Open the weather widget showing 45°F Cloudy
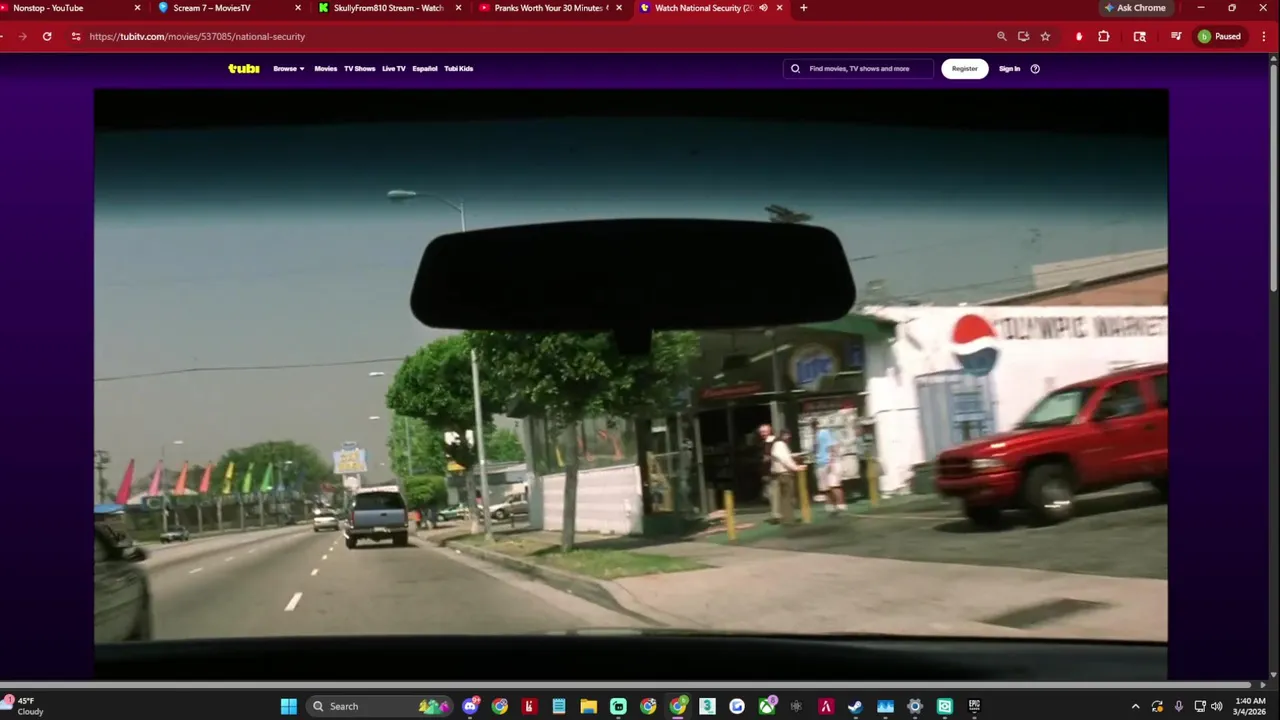1280x720 pixels. point(25,706)
